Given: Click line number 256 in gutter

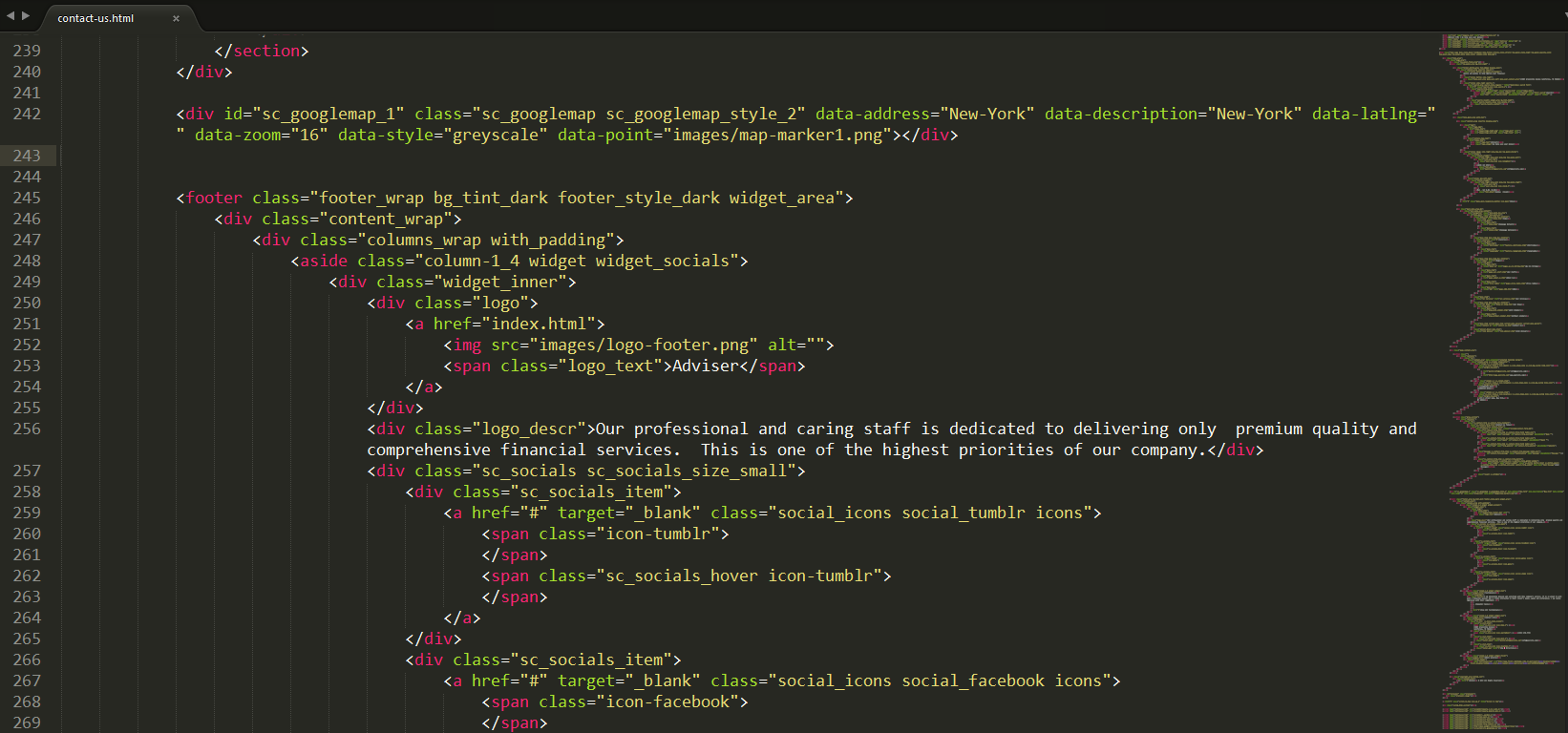Looking at the screenshot, I should 27,429.
